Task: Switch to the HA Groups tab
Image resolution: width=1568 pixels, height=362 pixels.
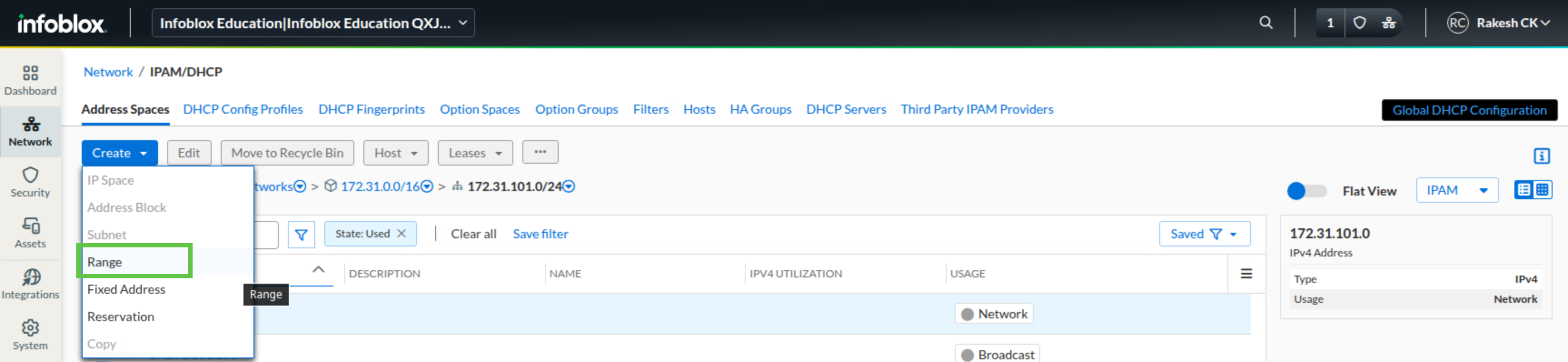Action: [760, 110]
